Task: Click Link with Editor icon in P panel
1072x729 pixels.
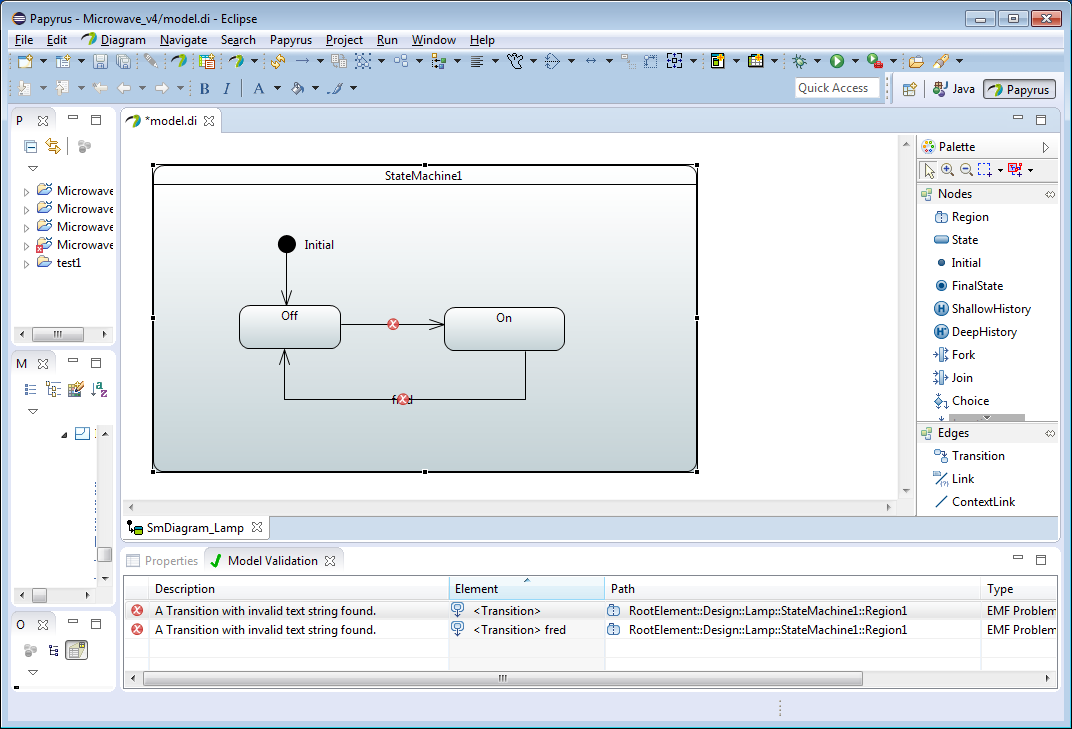Action: point(53,146)
